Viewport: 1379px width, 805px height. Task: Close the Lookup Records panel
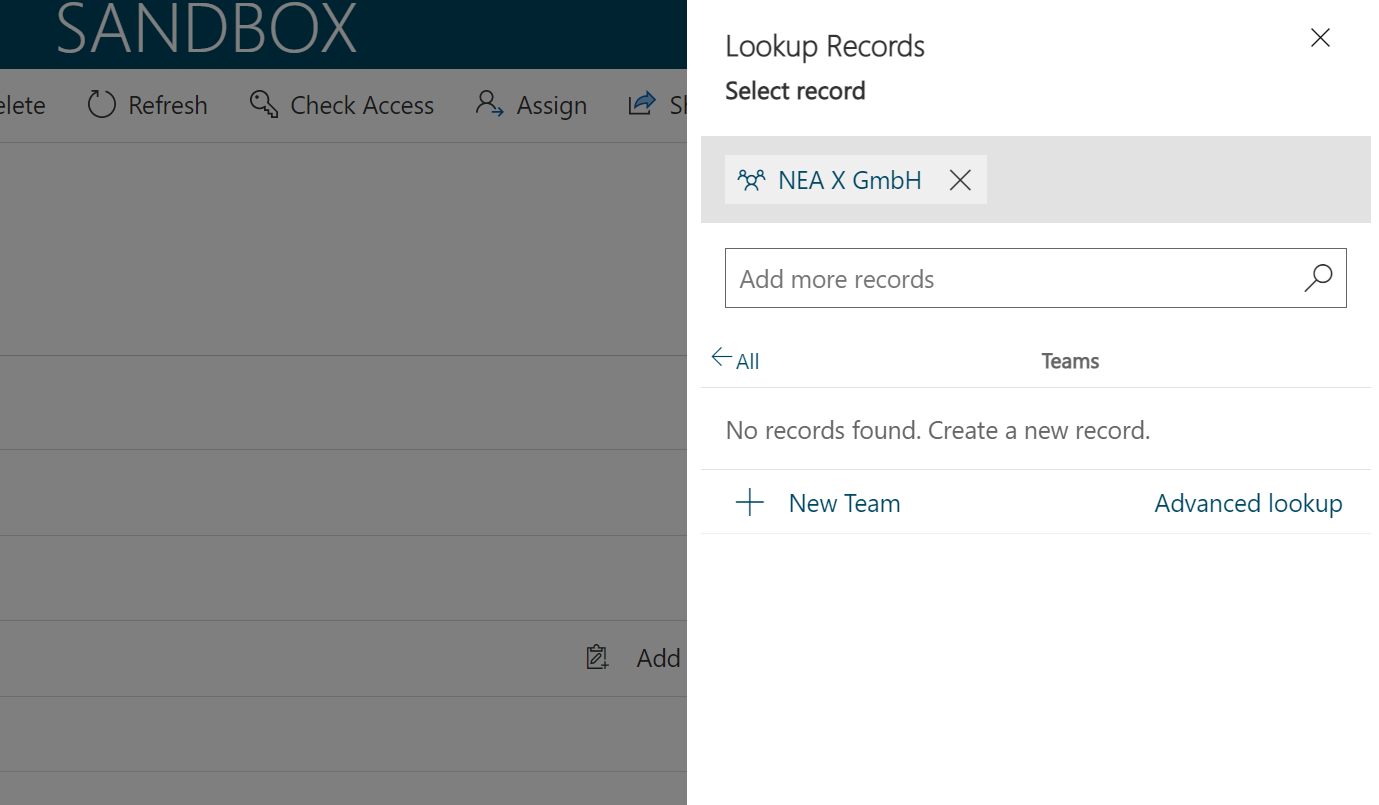(1320, 38)
